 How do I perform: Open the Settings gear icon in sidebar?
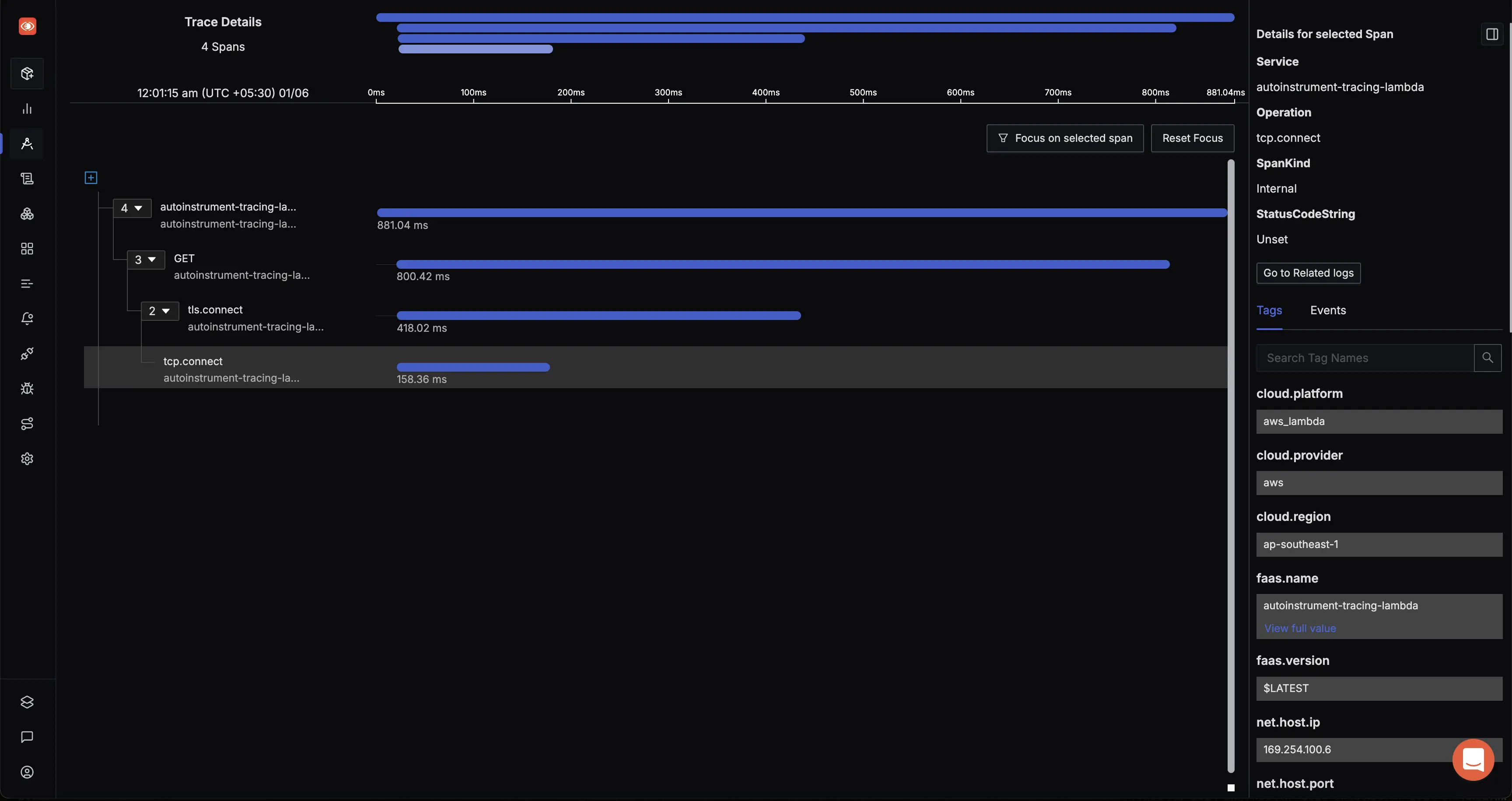(27, 459)
